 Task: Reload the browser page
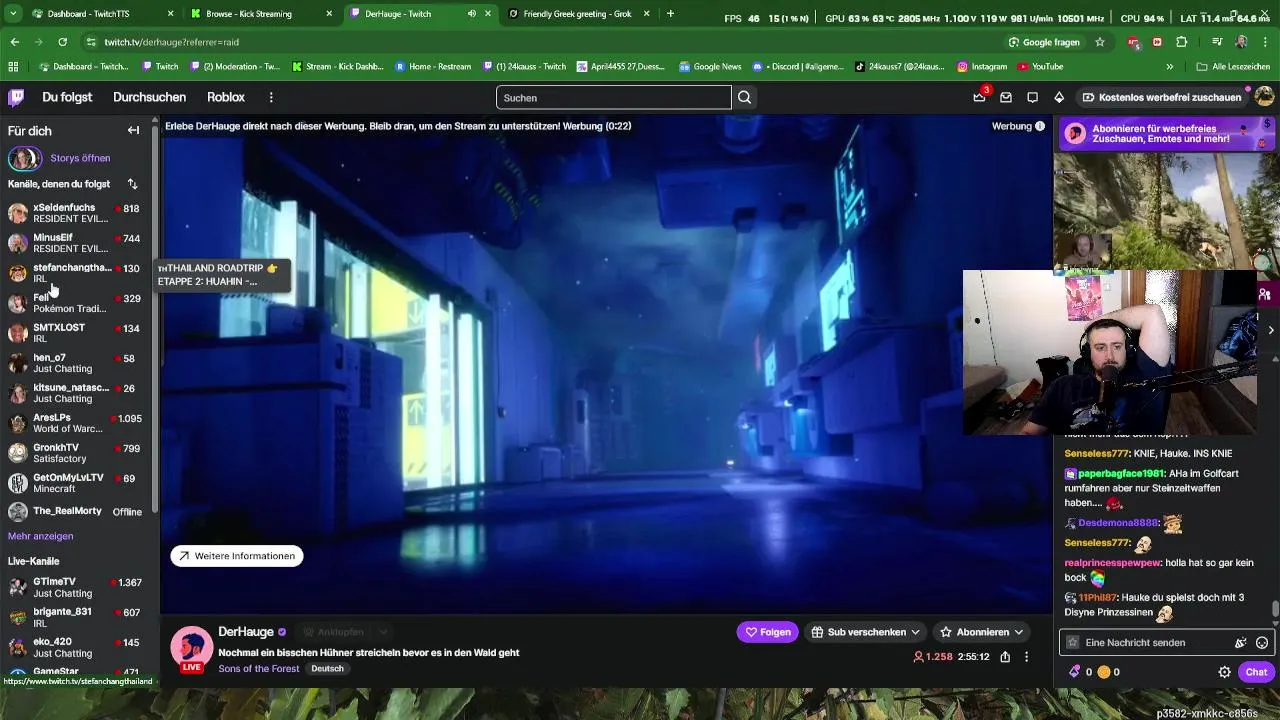[62, 42]
